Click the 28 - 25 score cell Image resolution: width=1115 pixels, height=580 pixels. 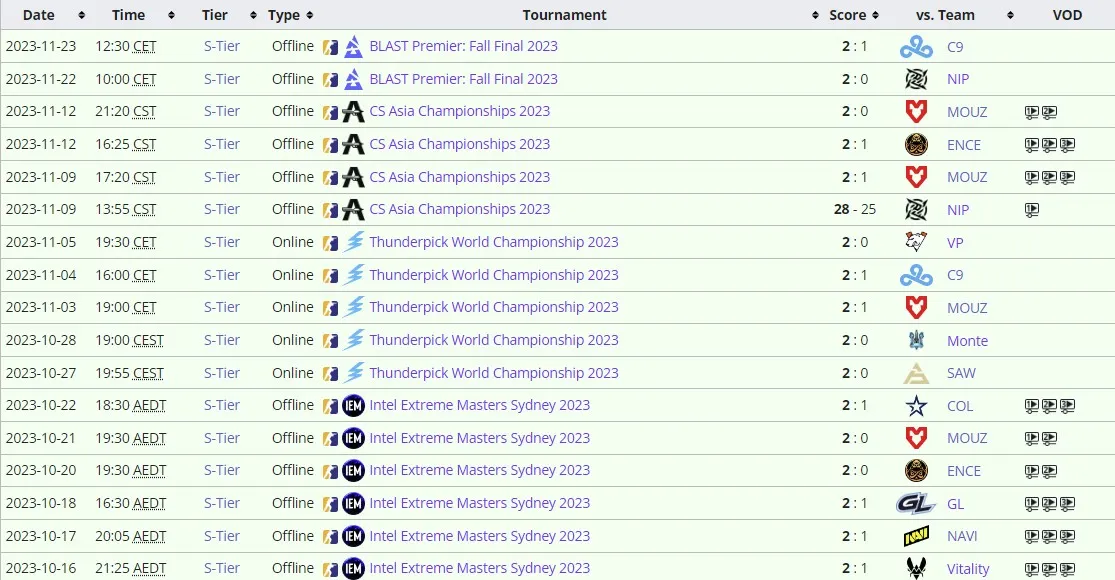855,209
